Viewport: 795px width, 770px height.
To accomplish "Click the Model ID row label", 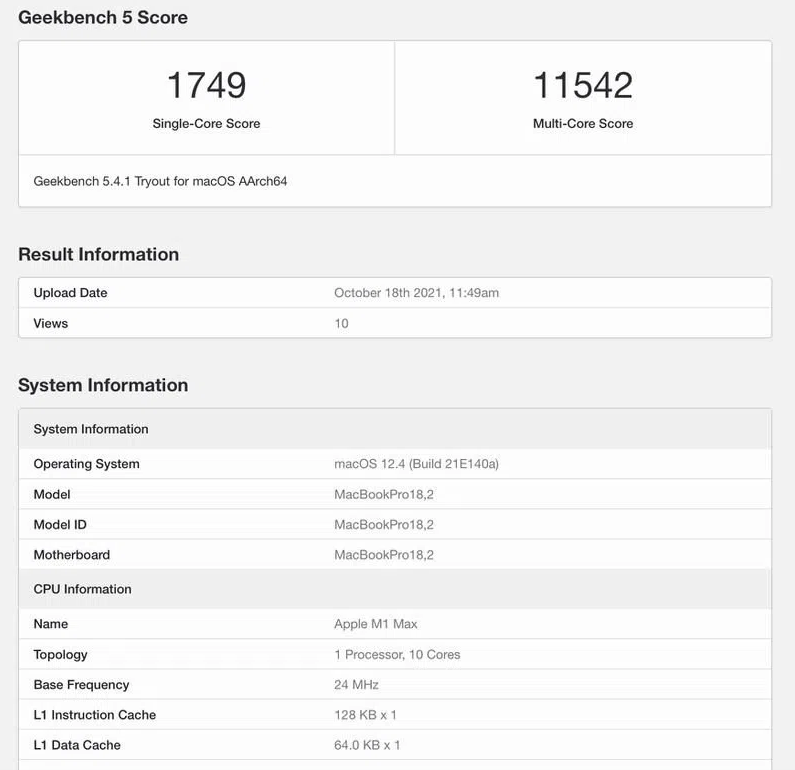I will coord(60,524).
